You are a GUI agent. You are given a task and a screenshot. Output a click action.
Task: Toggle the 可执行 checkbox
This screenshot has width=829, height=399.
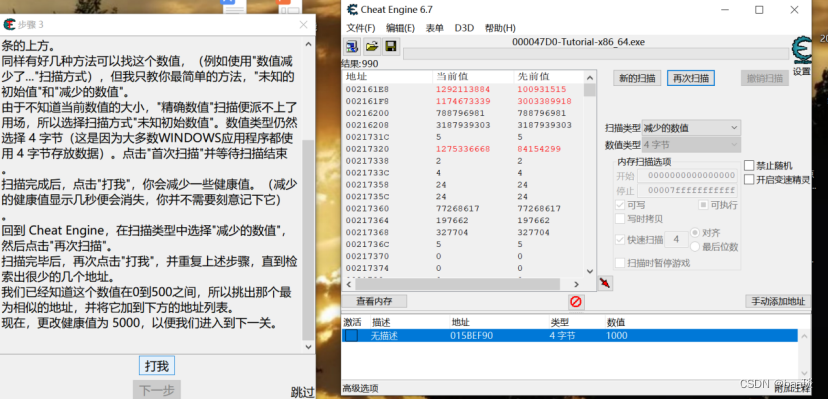coord(703,205)
